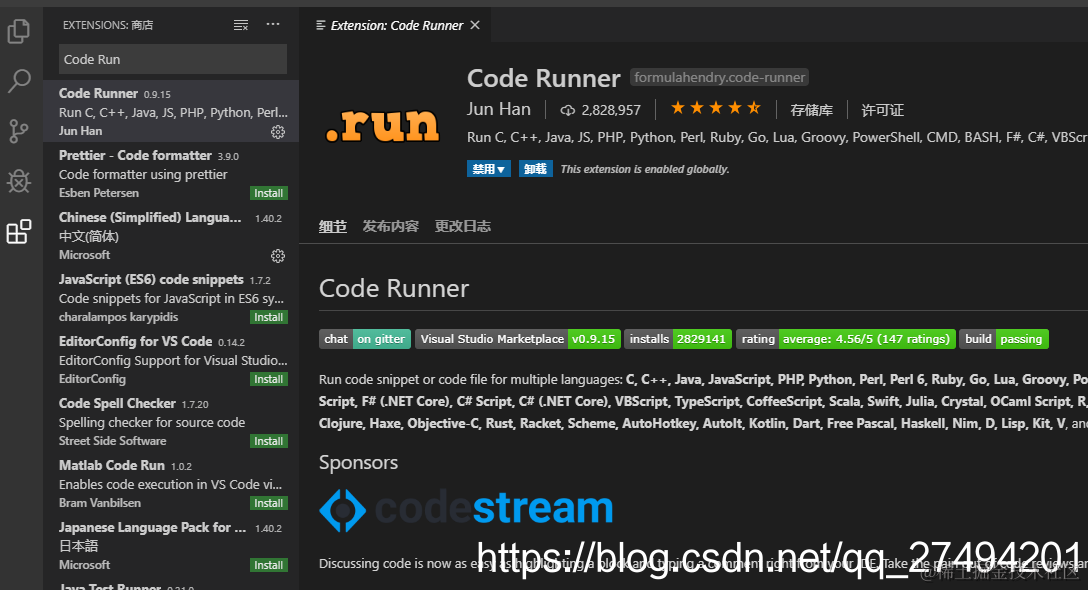Click the manage gear for Chinese (Simplified) Language
This screenshot has height=590, width=1088.
pos(278,256)
